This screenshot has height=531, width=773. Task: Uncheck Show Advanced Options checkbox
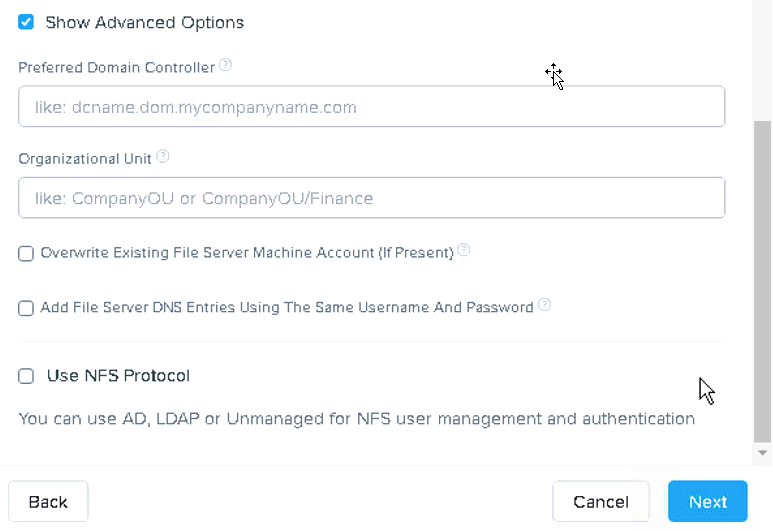pyautogui.click(x=26, y=22)
